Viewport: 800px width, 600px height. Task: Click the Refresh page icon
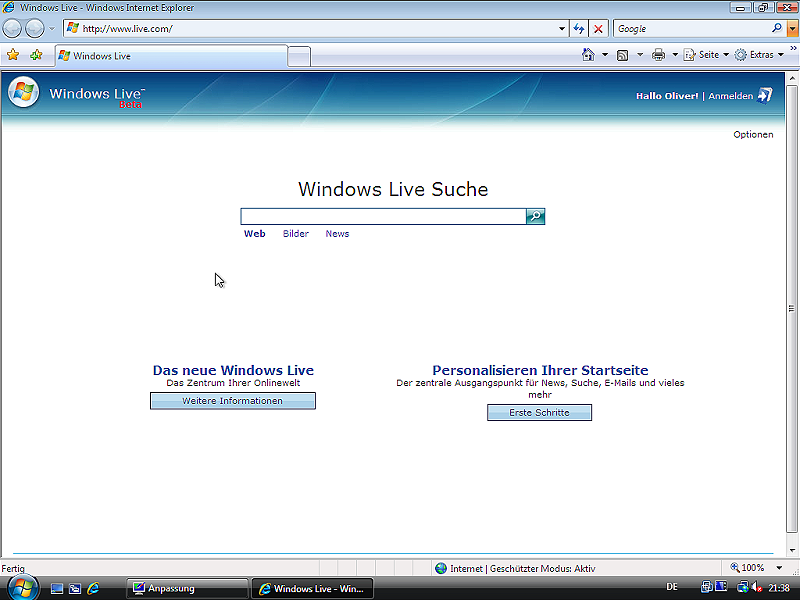579,29
